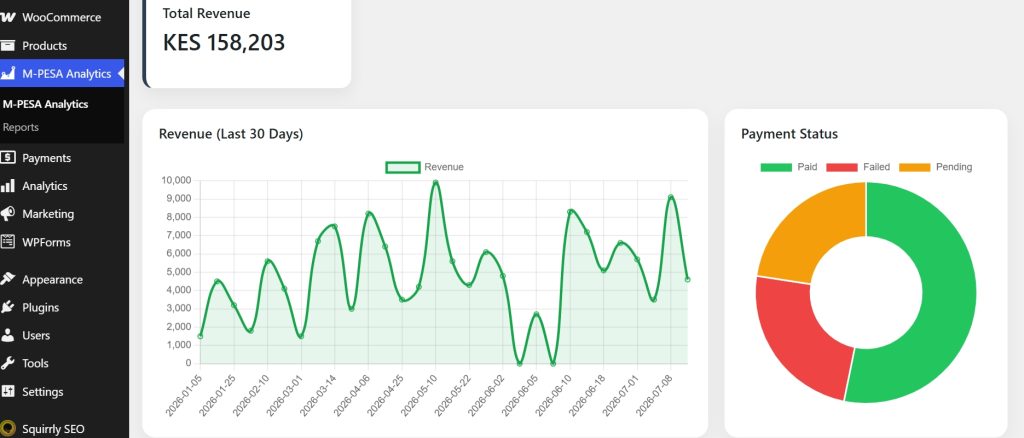Viewport: 1024px width, 438px height.
Task: Open the WooCommerce menu
Action: tap(62, 18)
